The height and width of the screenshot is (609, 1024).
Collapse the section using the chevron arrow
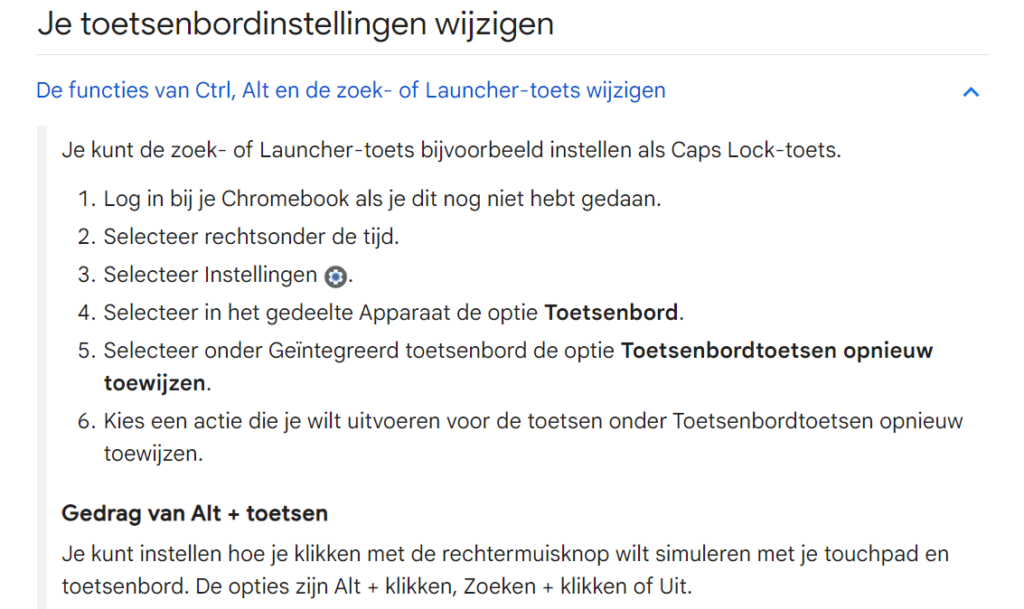pos(969,92)
